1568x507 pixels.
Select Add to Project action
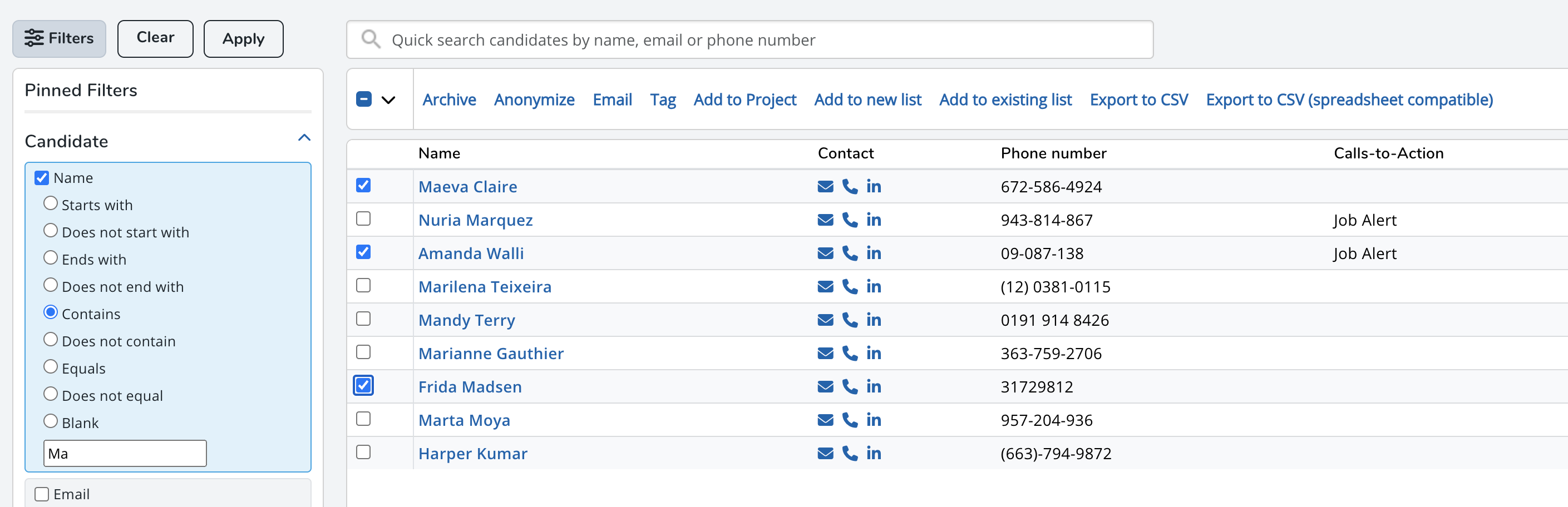744,99
